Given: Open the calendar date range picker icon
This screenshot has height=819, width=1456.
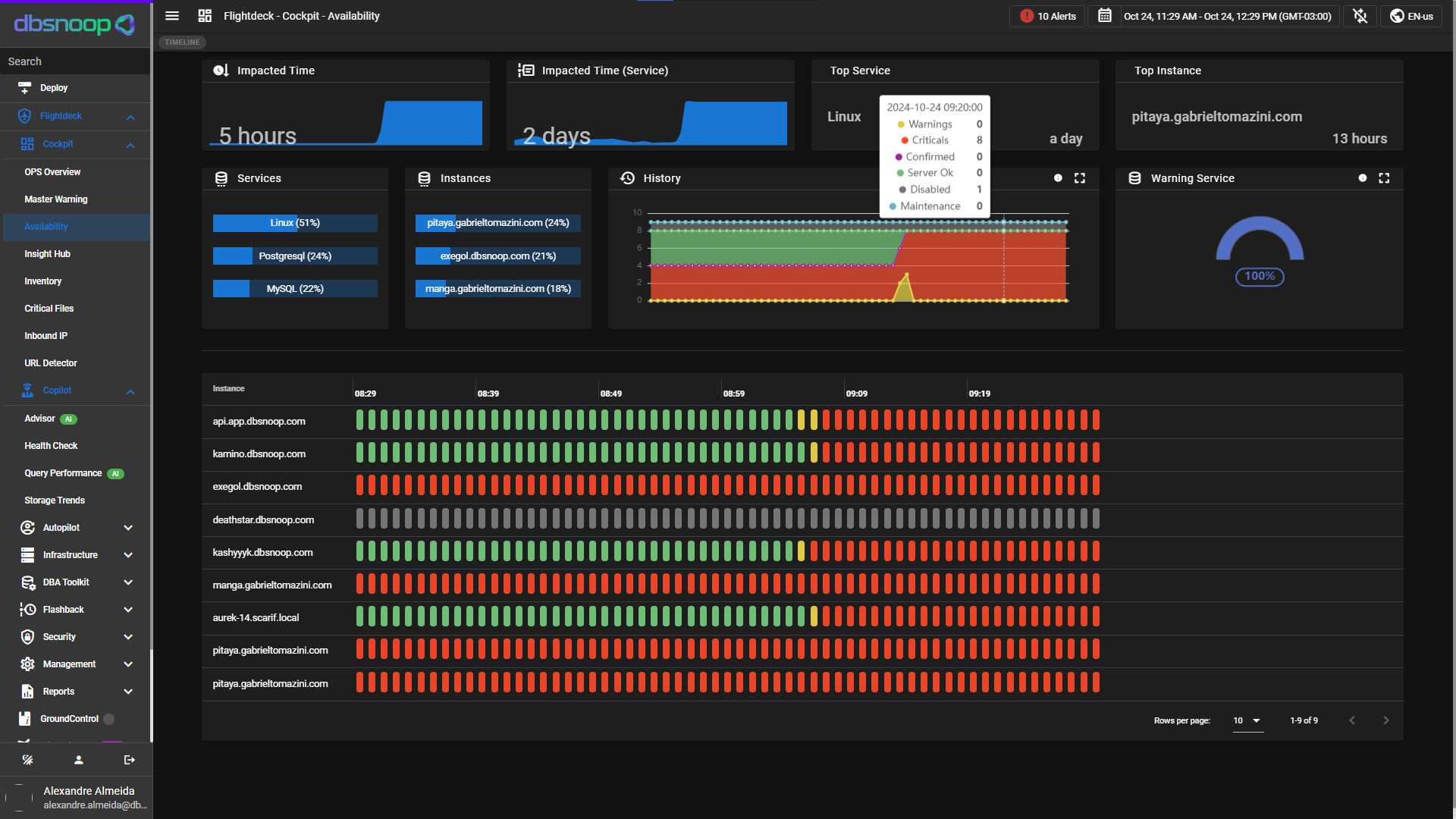Looking at the screenshot, I should 1105,16.
